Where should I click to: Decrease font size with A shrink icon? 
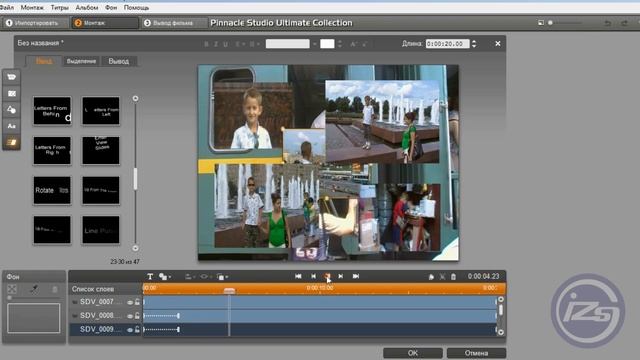(x=364, y=44)
